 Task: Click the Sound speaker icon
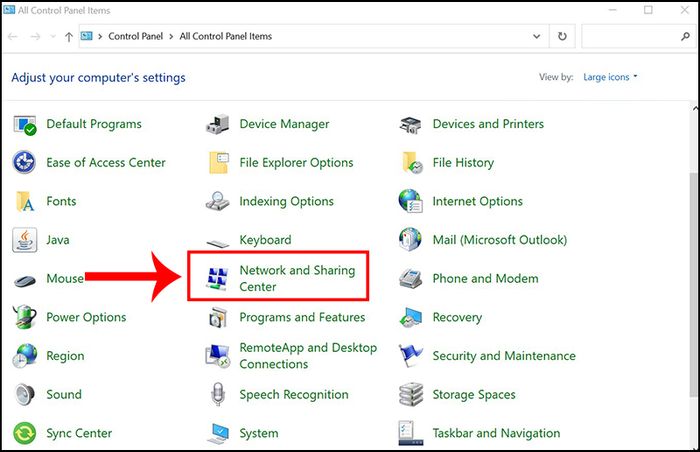coord(24,394)
